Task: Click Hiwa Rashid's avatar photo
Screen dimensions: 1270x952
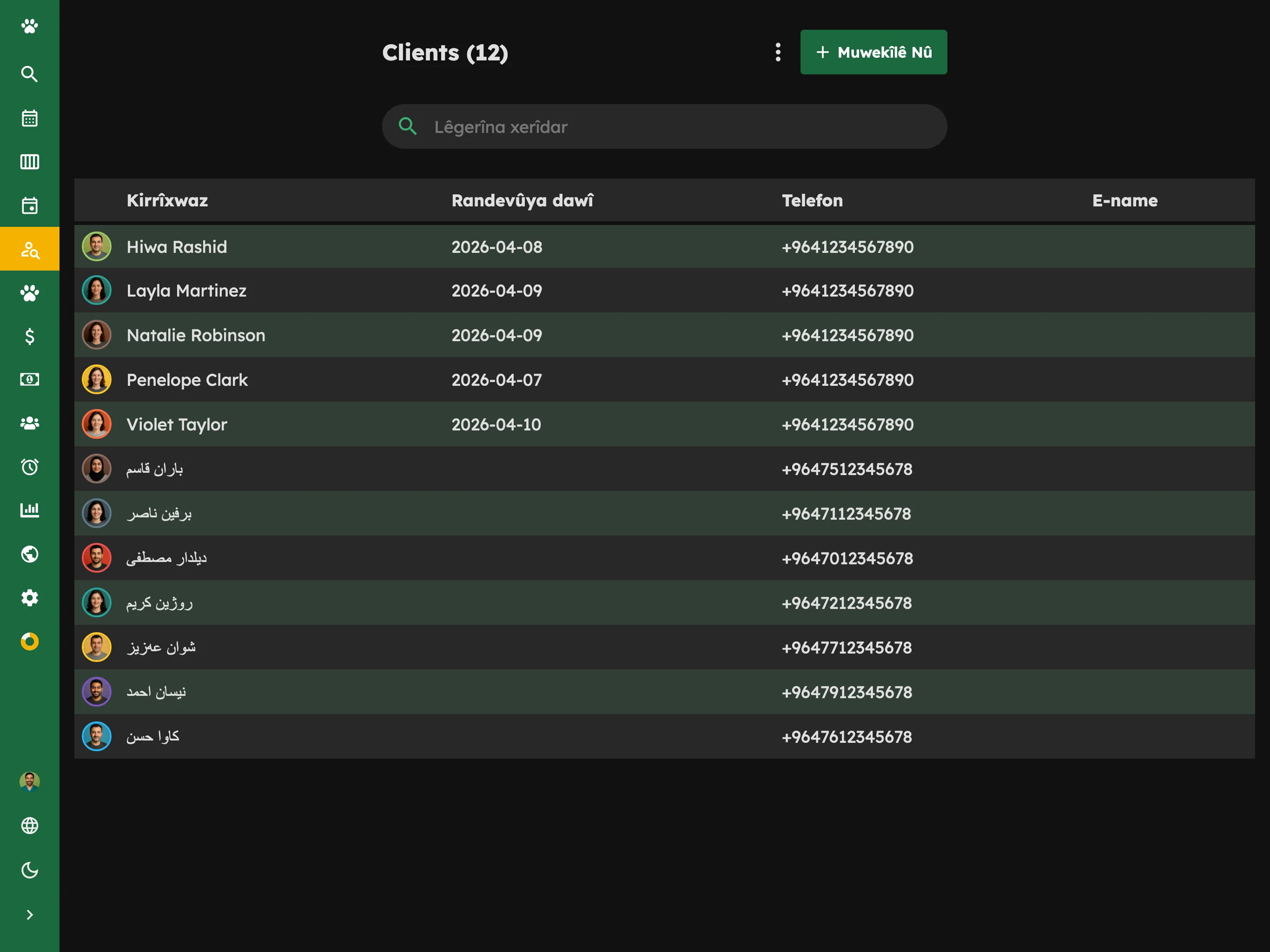Action: tap(96, 247)
